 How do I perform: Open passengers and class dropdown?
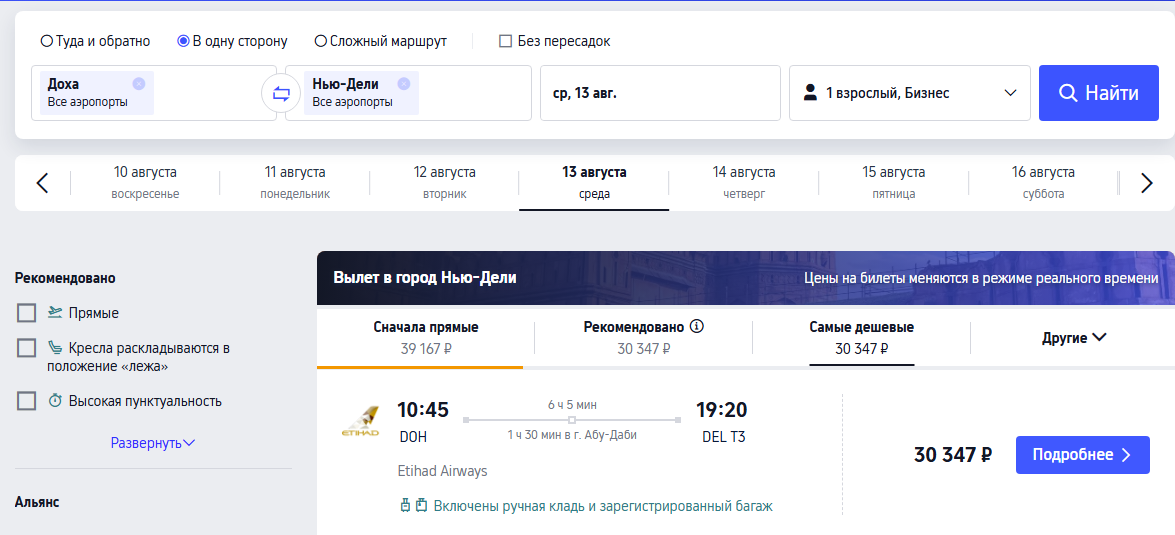tap(909, 93)
